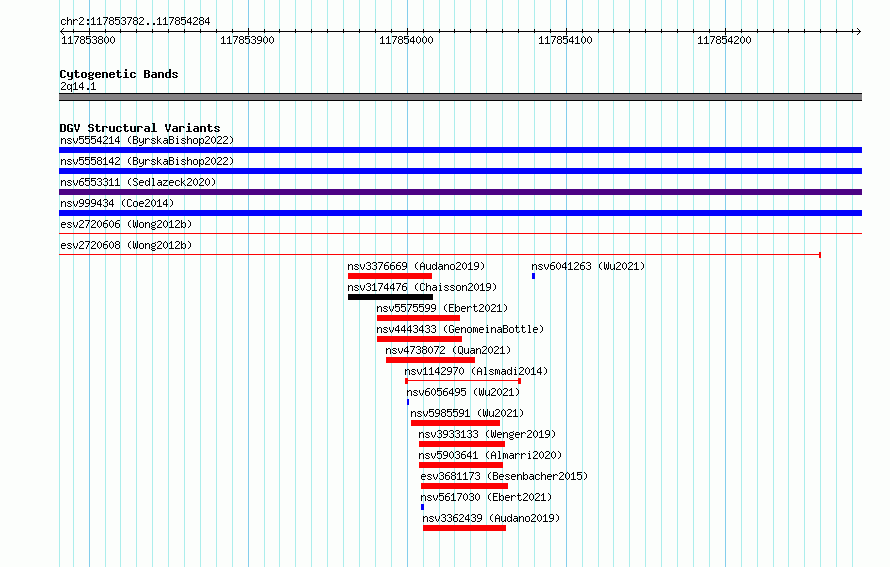Click thin red line of esv2720606

pyautogui.click(x=460, y=233)
